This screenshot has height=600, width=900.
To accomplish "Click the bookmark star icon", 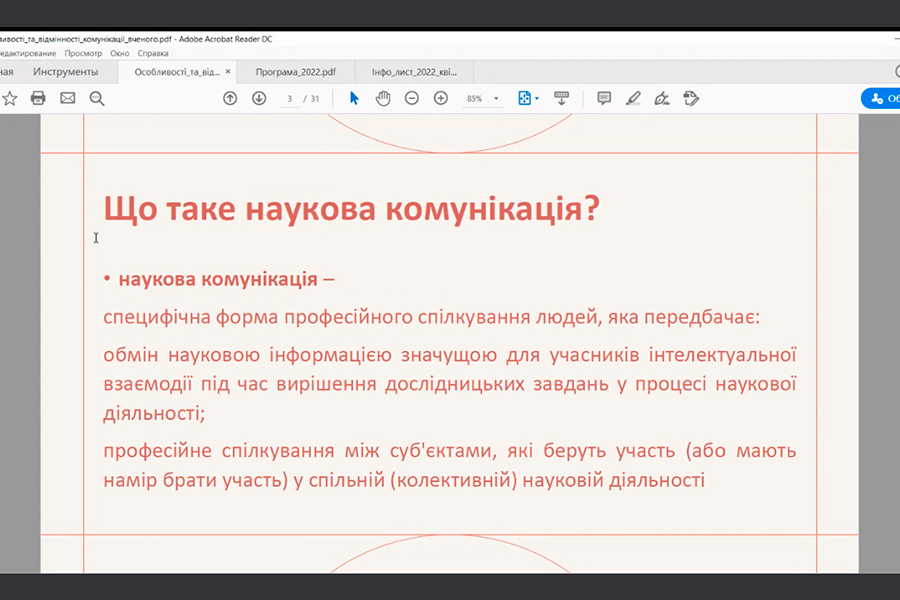I will 10,98.
